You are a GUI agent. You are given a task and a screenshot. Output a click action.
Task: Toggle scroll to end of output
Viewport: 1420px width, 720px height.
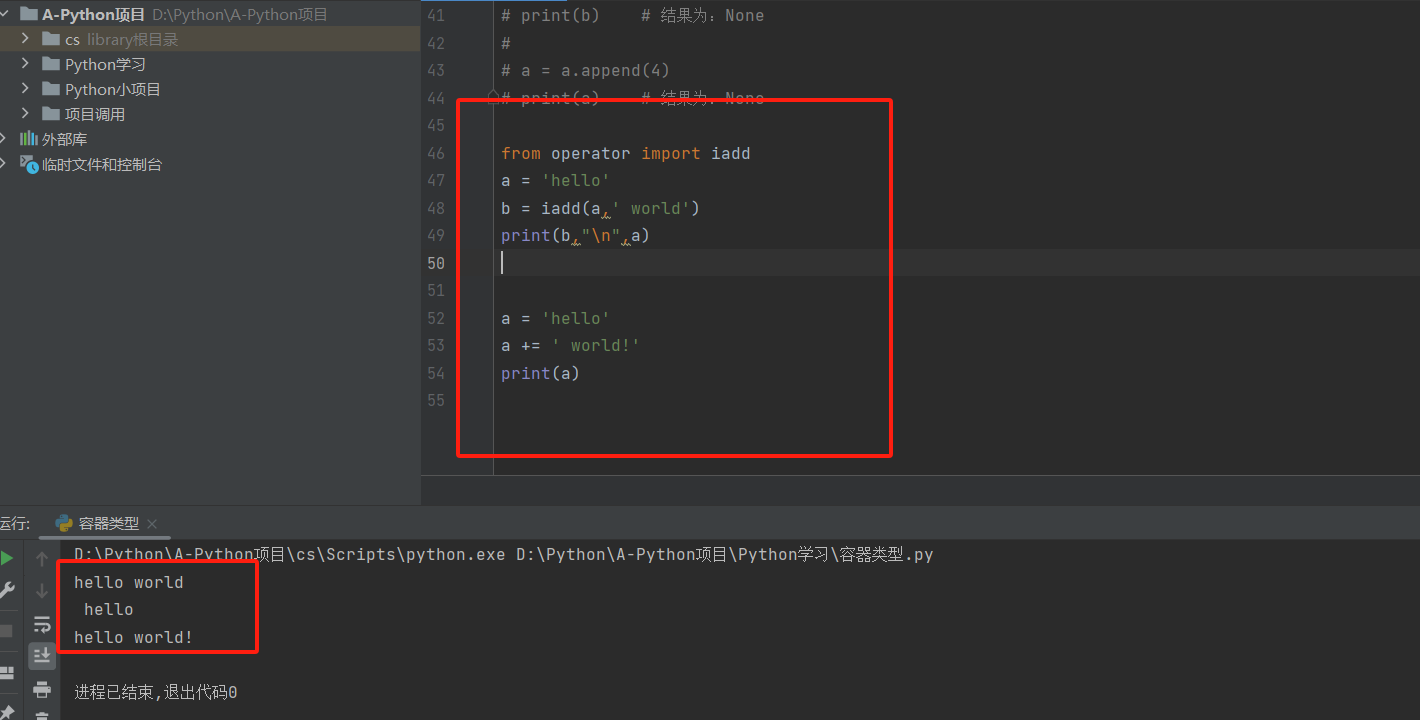[42, 656]
